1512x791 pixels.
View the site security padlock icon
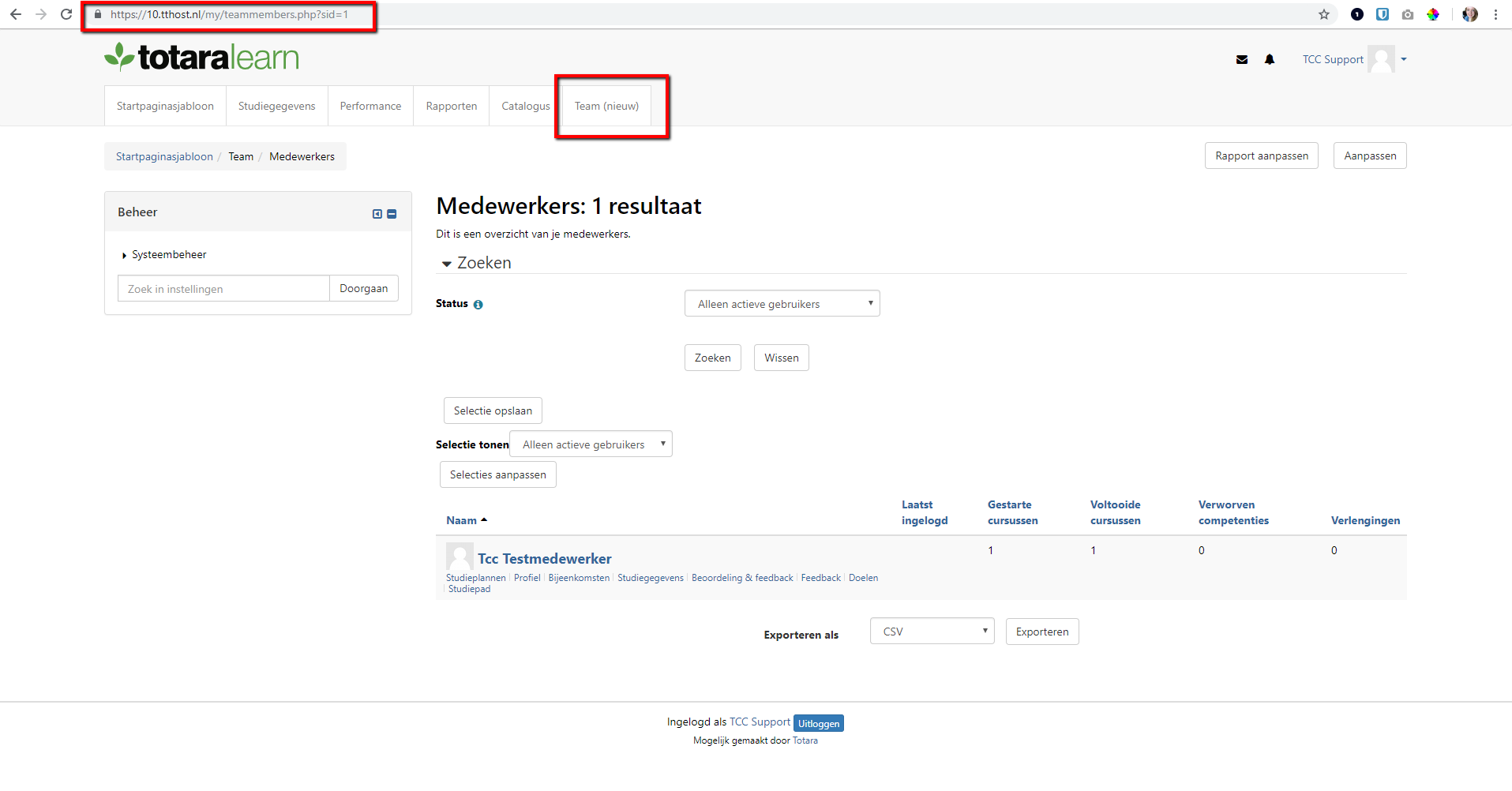click(x=98, y=14)
